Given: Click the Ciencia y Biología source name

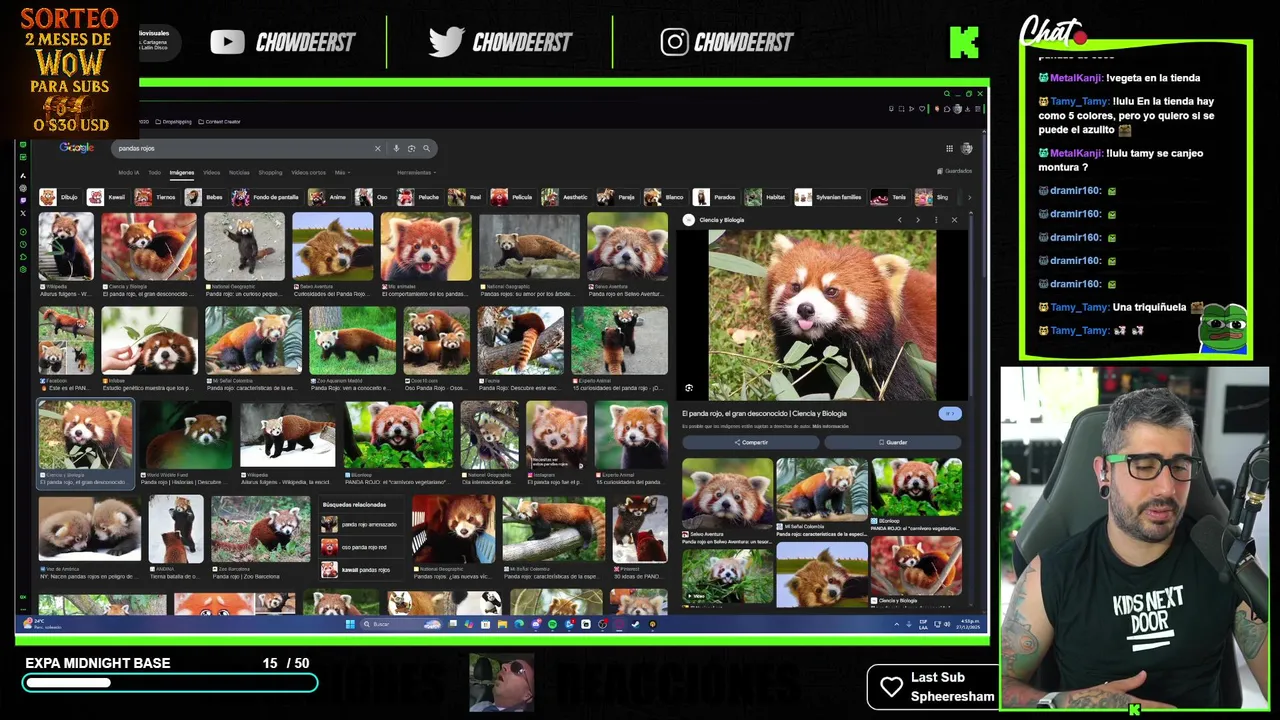Looking at the screenshot, I should pyautogui.click(x=721, y=220).
